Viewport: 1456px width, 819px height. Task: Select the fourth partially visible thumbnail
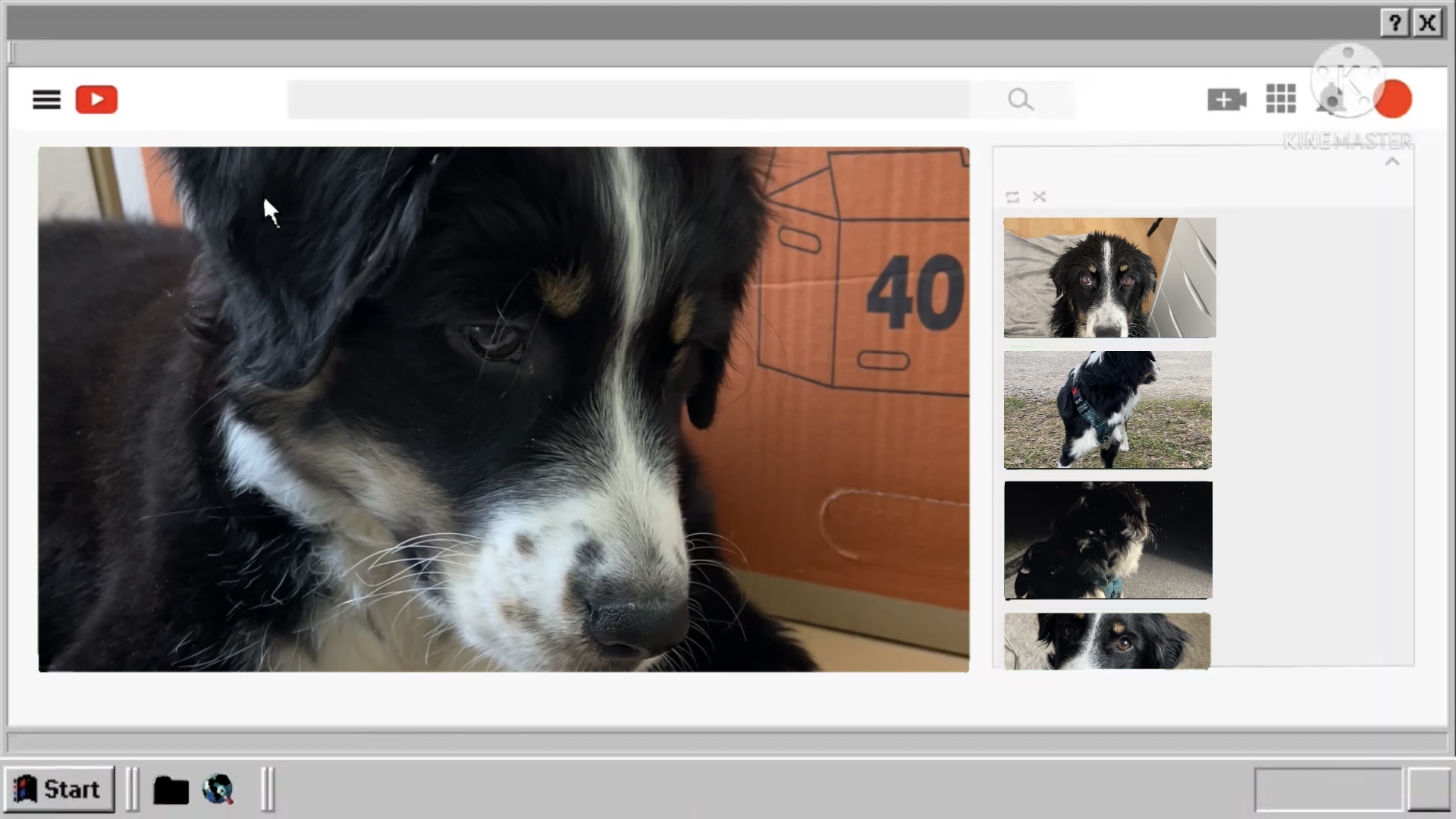1107,642
